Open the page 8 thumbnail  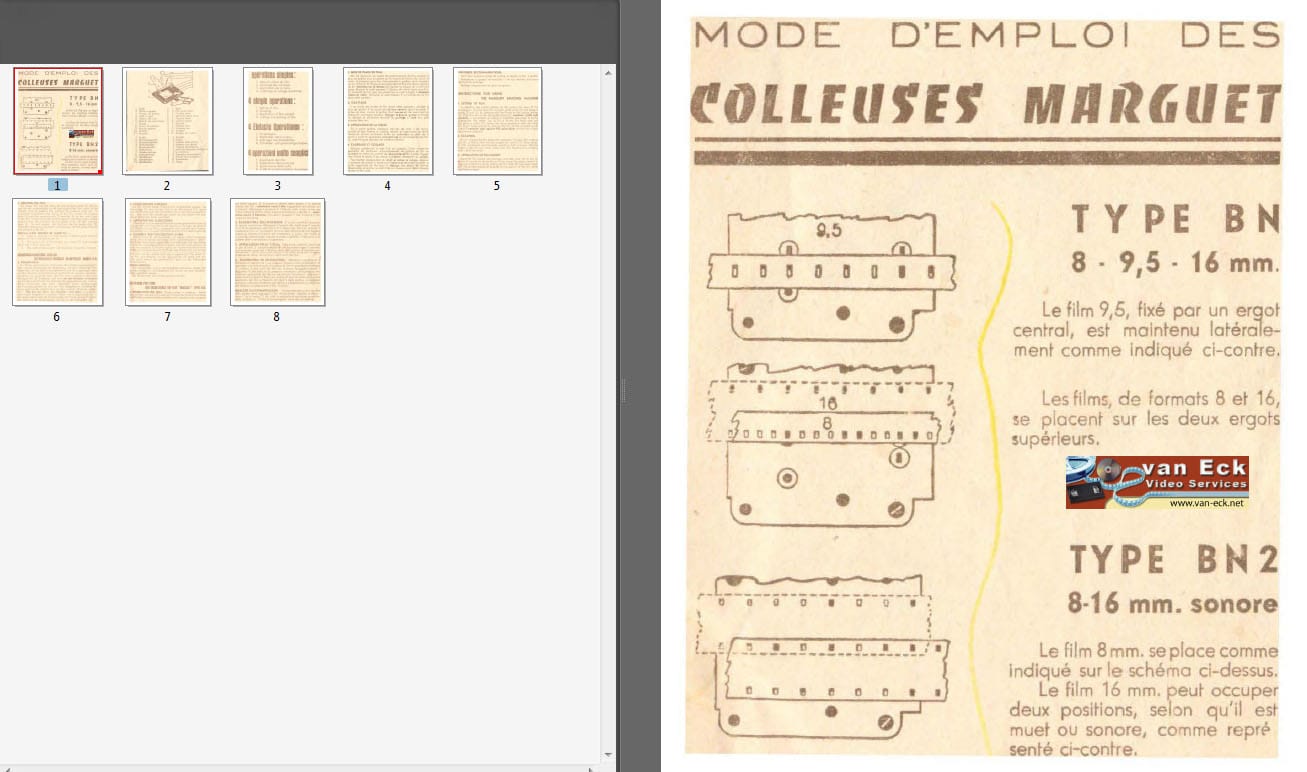click(x=277, y=252)
